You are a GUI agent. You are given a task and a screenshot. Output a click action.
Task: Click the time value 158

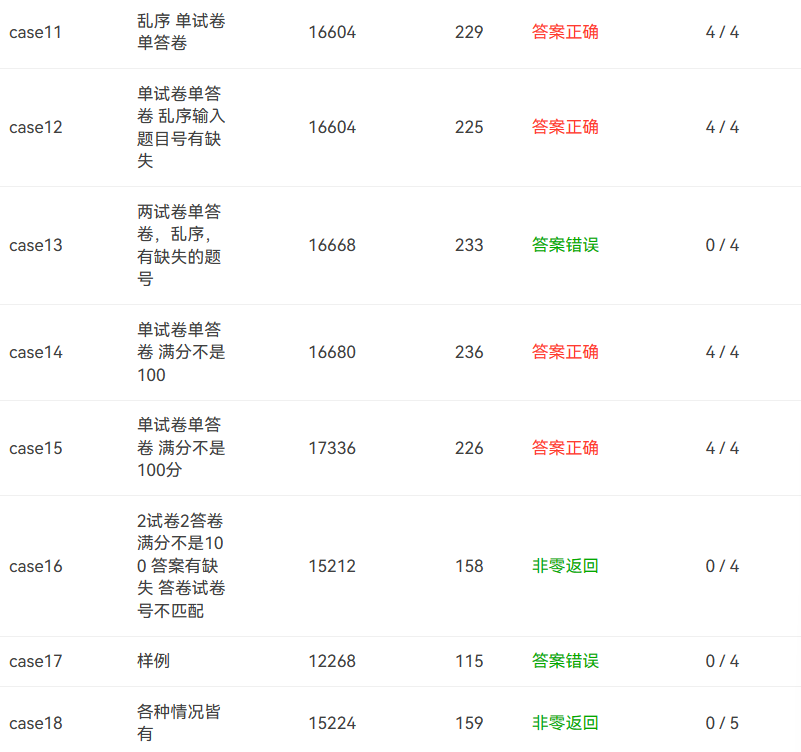469,566
